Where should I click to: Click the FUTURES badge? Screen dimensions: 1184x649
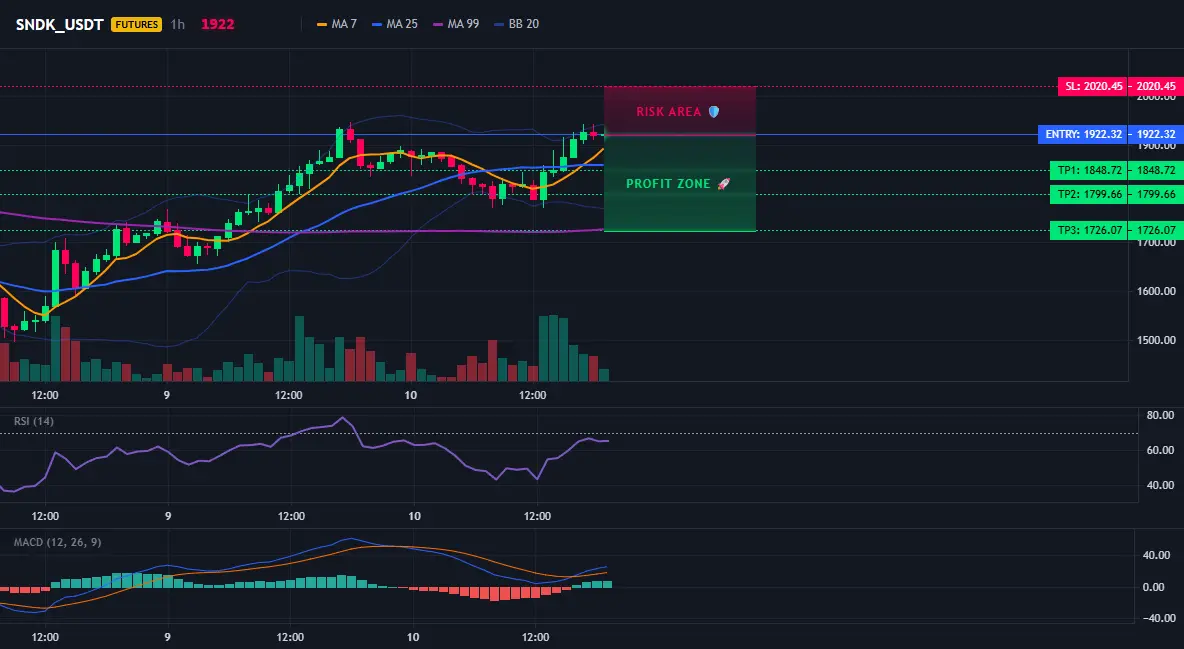coord(137,24)
